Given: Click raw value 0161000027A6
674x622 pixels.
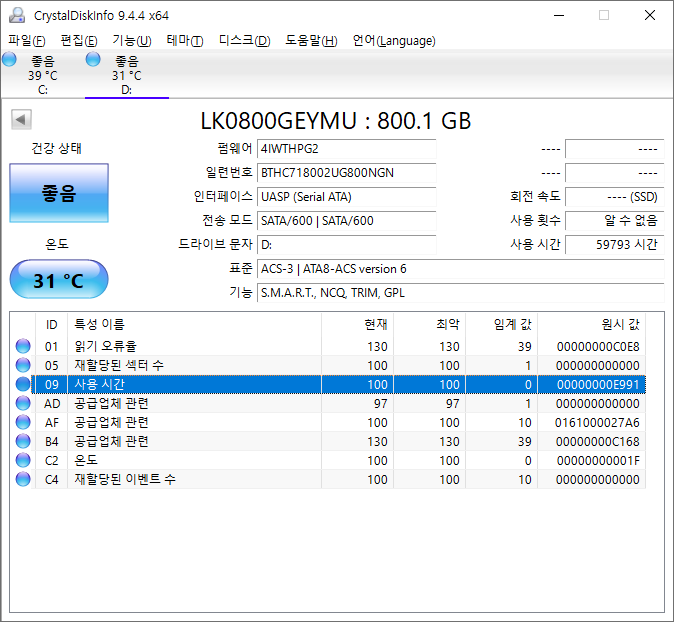Looking at the screenshot, I should [597, 423].
